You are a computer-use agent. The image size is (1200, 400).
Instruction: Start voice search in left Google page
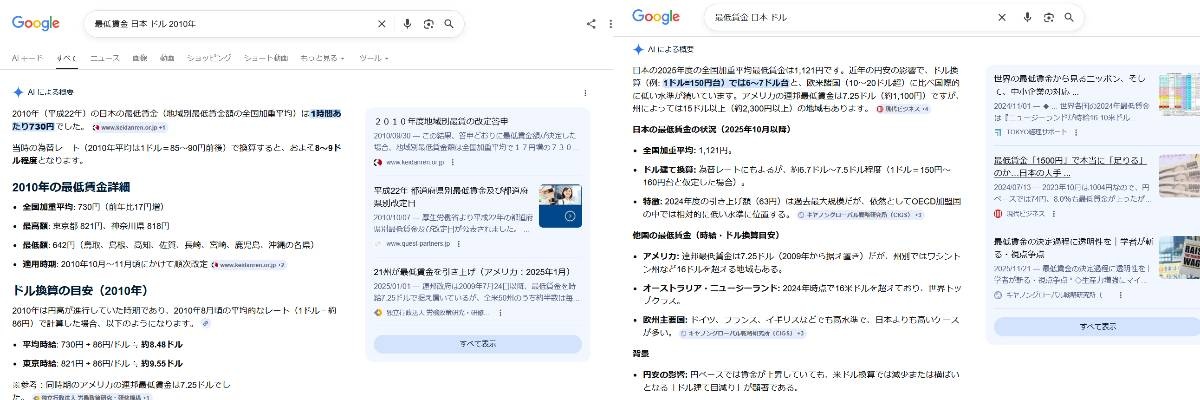pos(407,24)
